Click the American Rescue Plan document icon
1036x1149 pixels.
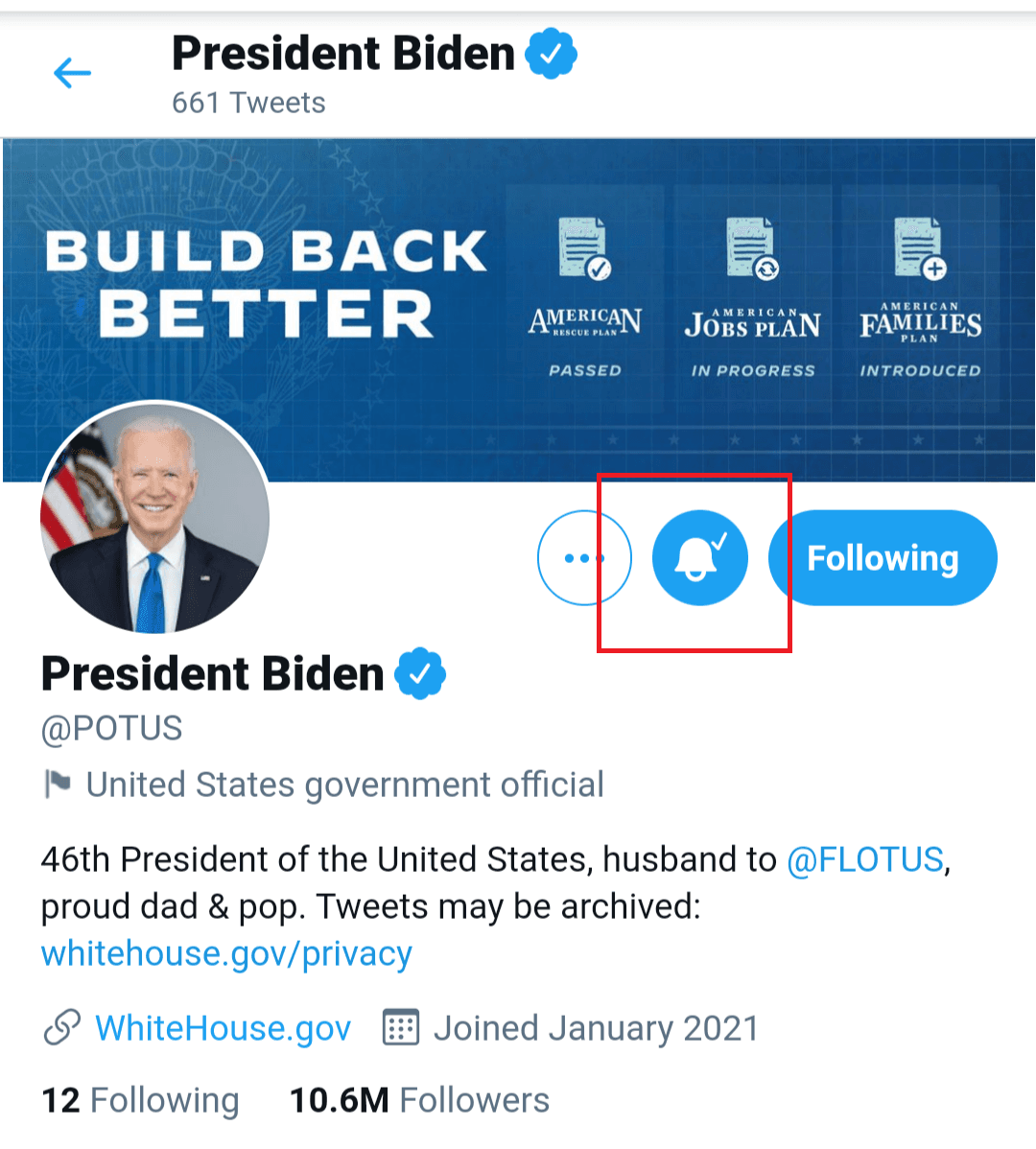(584, 248)
